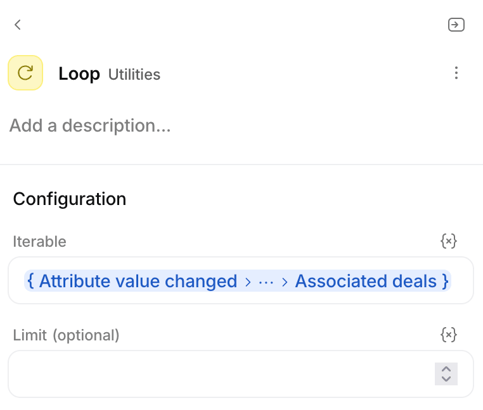This screenshot has height=410, width=483.
Task: Select the Associated deals variable segment
Action: (x=366, y=281)
